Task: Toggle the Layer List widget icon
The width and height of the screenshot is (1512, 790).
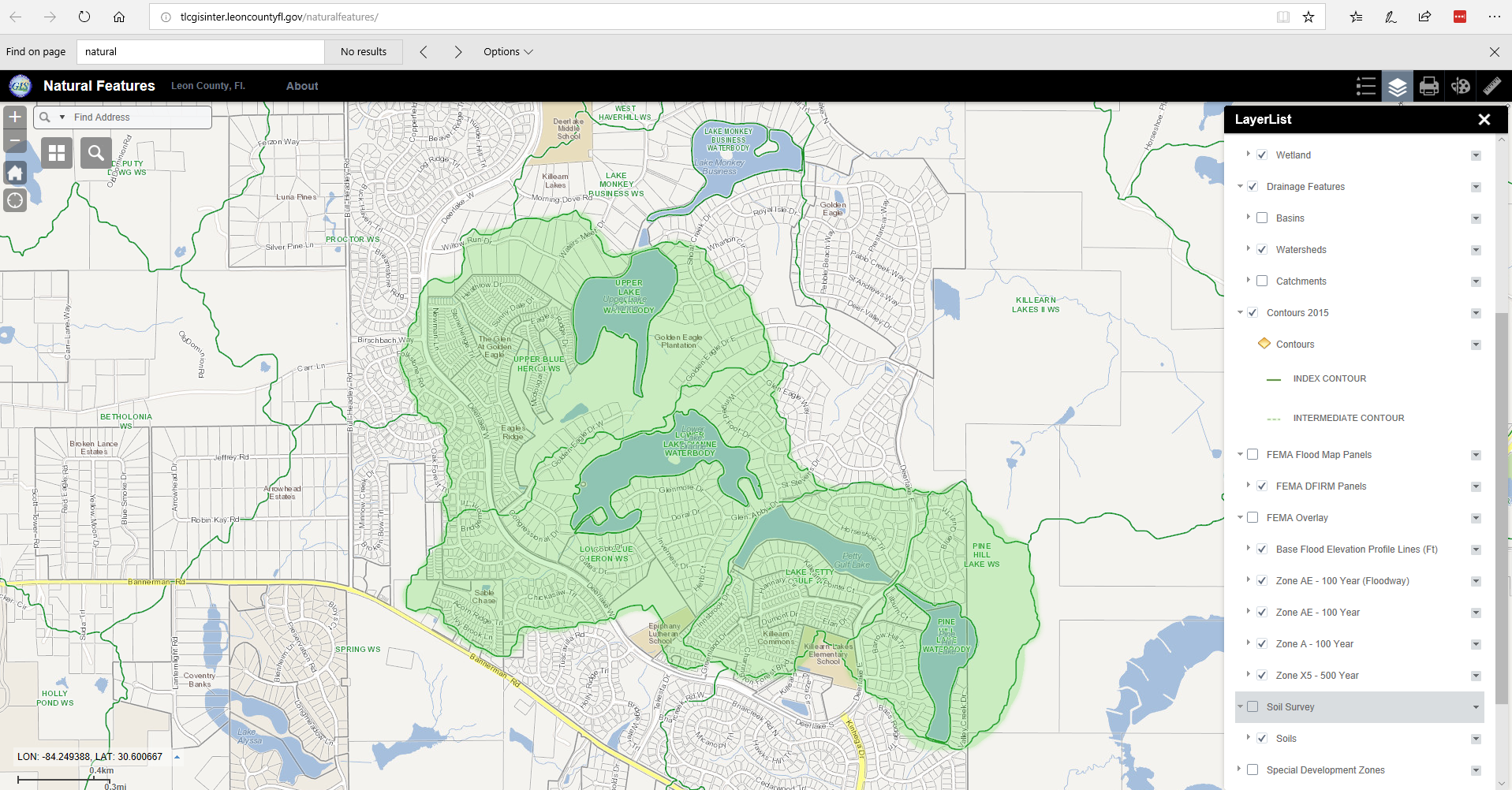Action: (x=1398, y=86)
